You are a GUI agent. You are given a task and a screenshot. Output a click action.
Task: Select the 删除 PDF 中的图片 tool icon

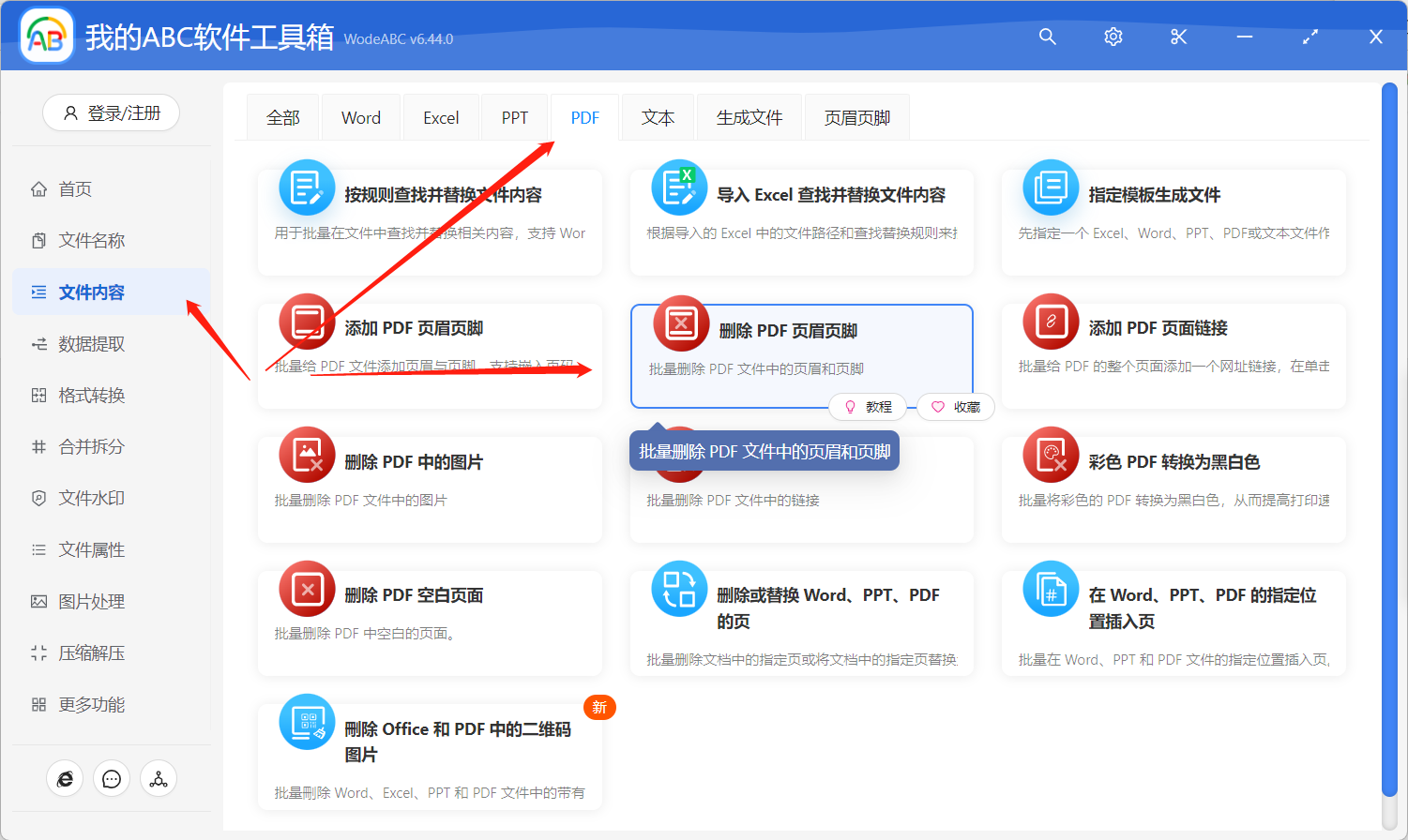306,457
